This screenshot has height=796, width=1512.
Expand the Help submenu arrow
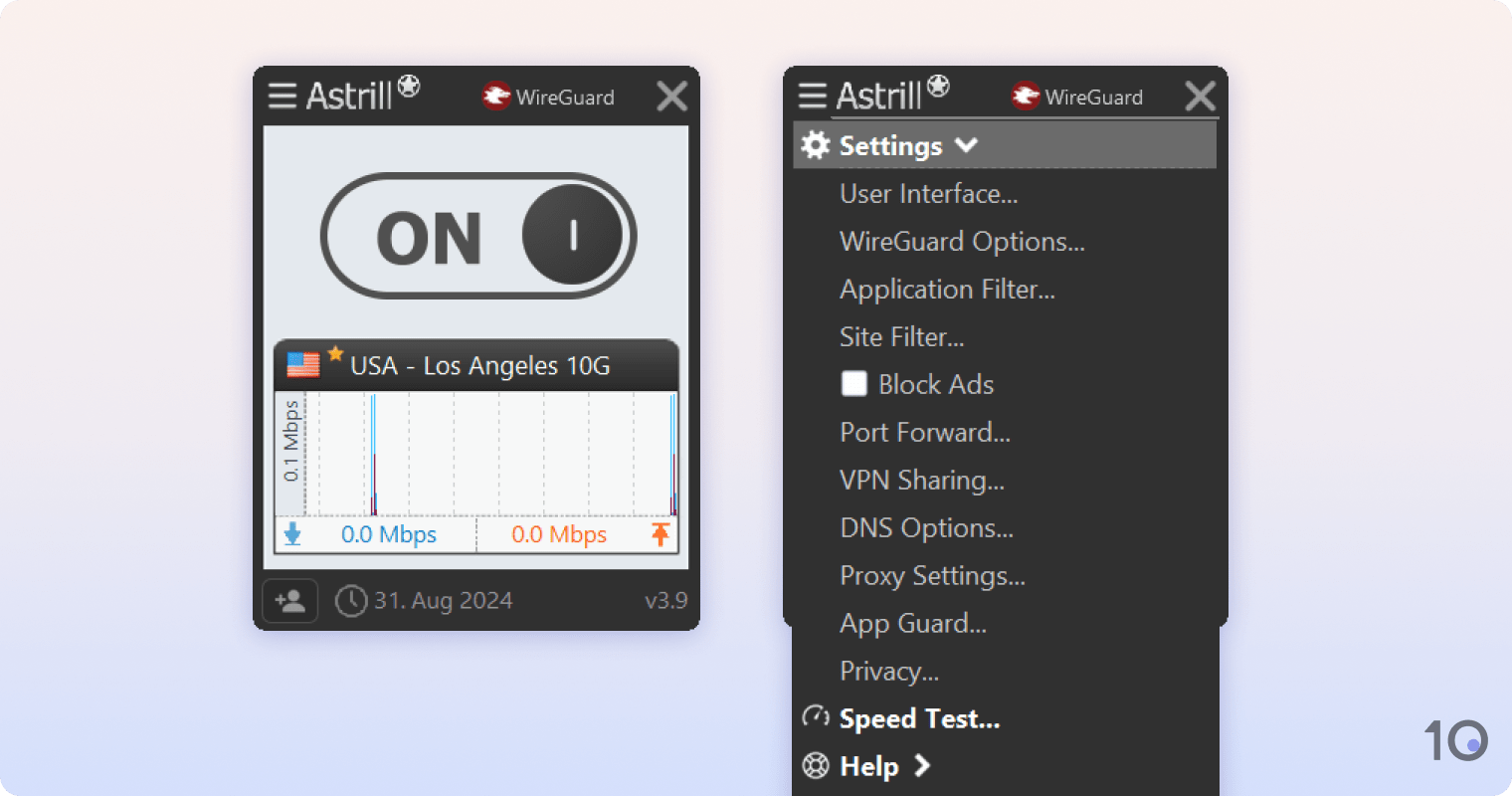point(923,766)
